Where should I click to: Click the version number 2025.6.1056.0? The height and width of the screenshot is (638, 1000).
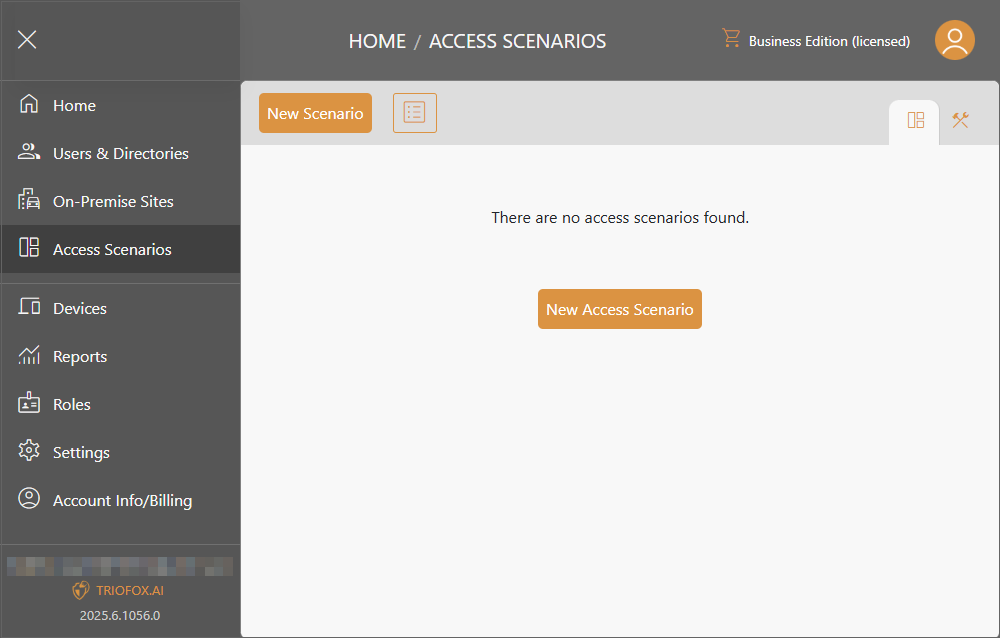120,616
